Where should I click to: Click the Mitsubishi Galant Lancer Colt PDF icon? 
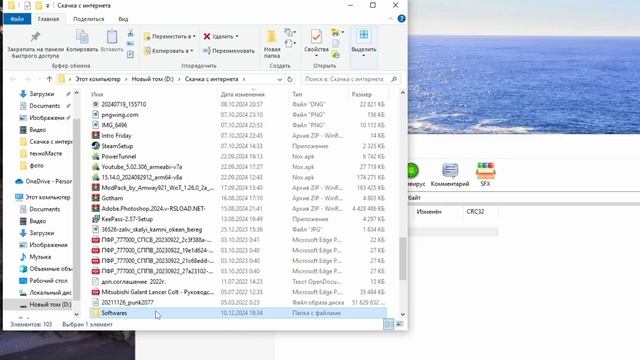point(96,292)
